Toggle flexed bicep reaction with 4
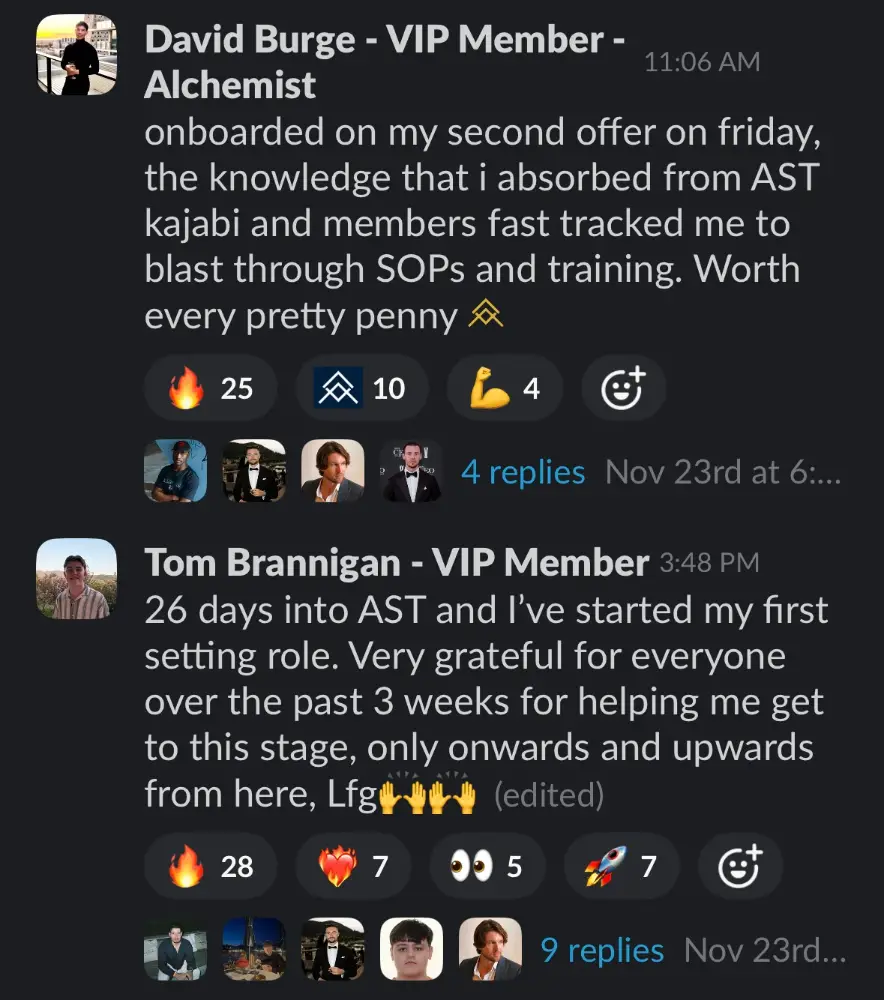 tap(504, 388)
